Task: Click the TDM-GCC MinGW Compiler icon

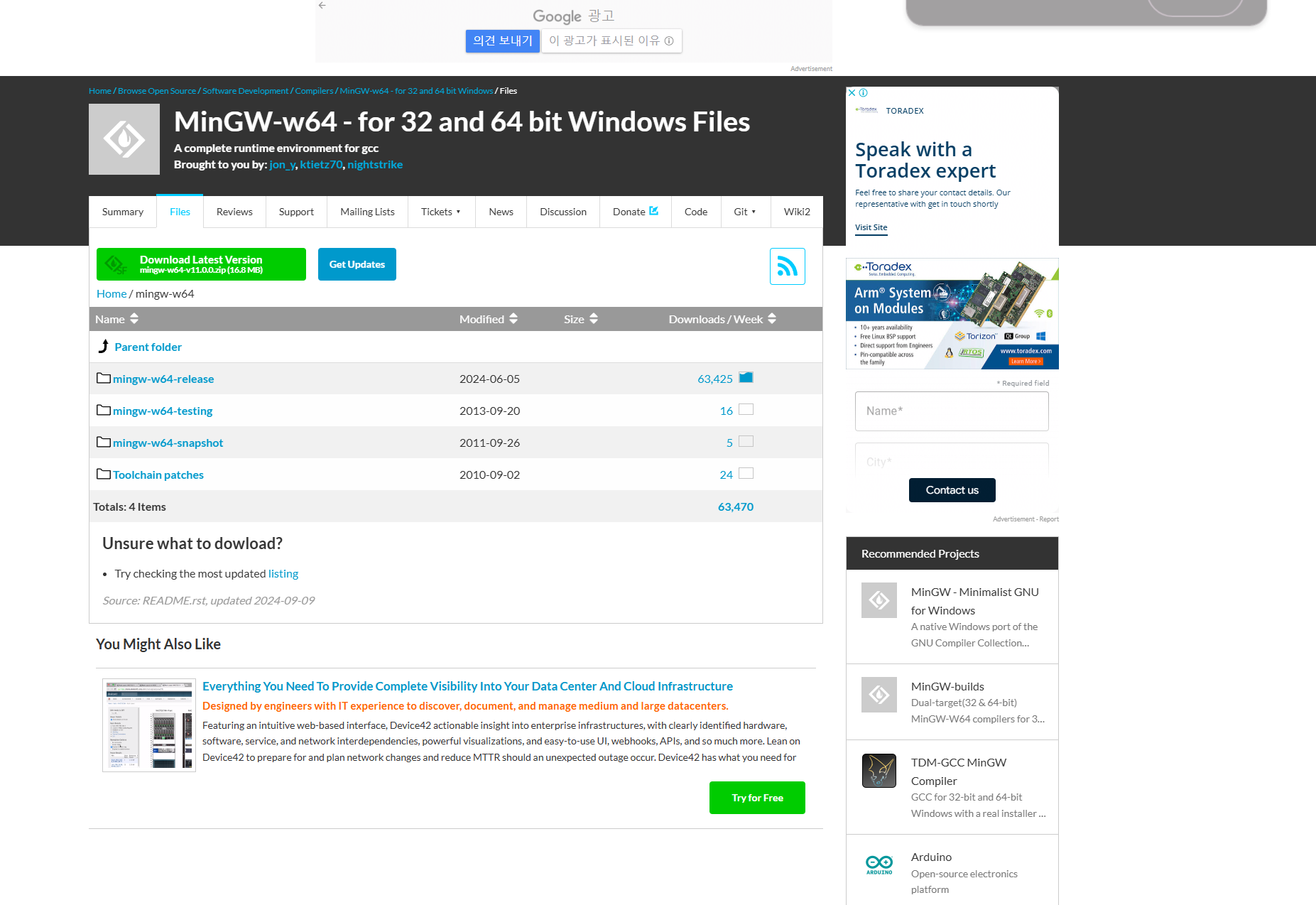Action: (x=879, y=771)
